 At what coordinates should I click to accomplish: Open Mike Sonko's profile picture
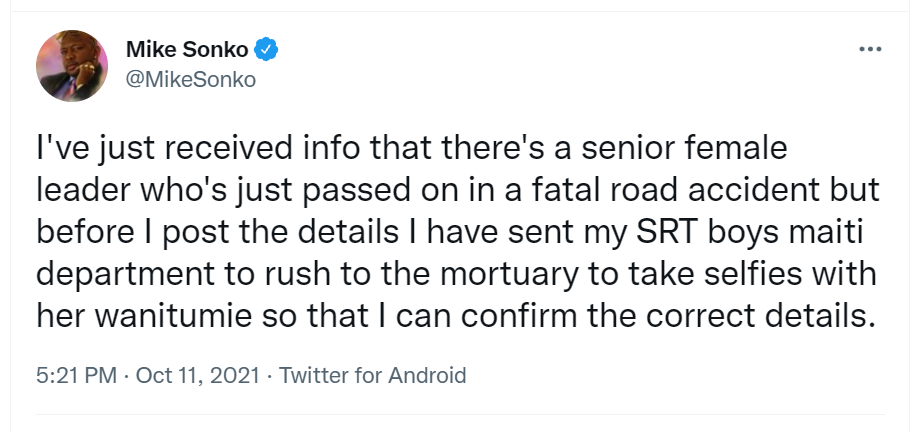(x=72, y=66)
